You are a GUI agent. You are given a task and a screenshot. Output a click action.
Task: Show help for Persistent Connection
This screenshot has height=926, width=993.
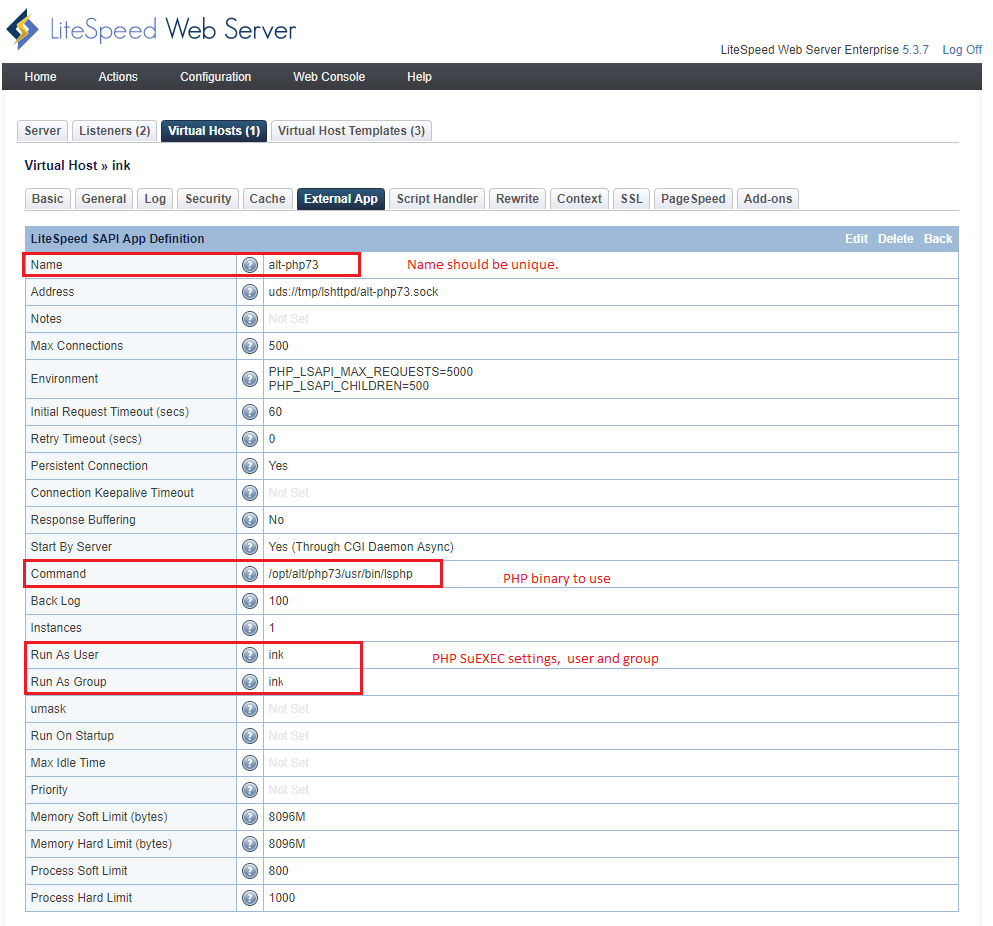250,466
